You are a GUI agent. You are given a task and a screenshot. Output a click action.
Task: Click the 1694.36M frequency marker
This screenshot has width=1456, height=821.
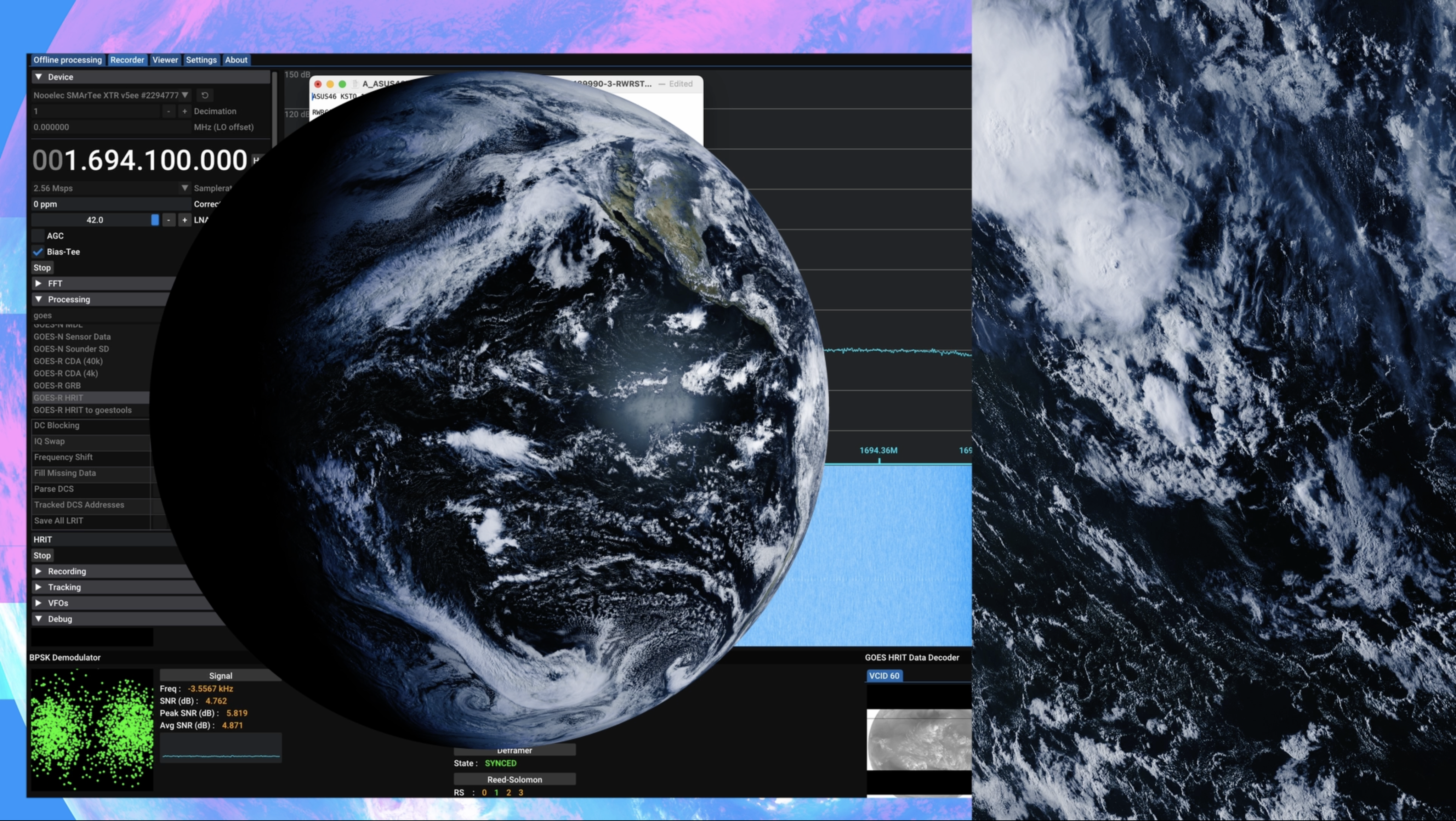(878, 451)
